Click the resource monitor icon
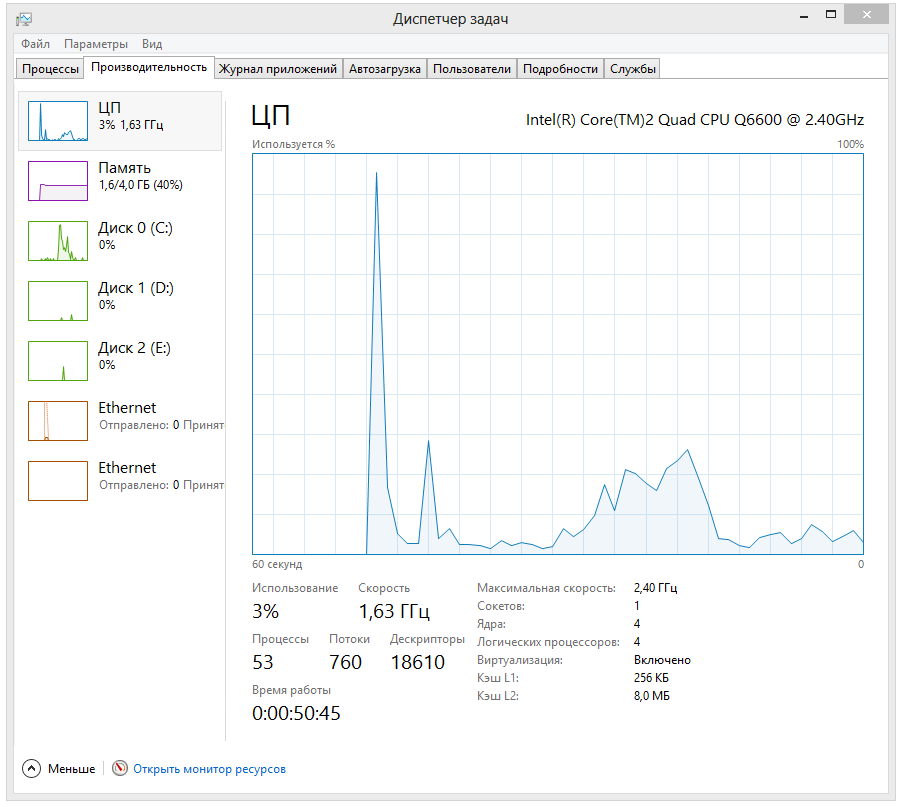This screenshot has height=807, width=901. [x=120, y=768]
